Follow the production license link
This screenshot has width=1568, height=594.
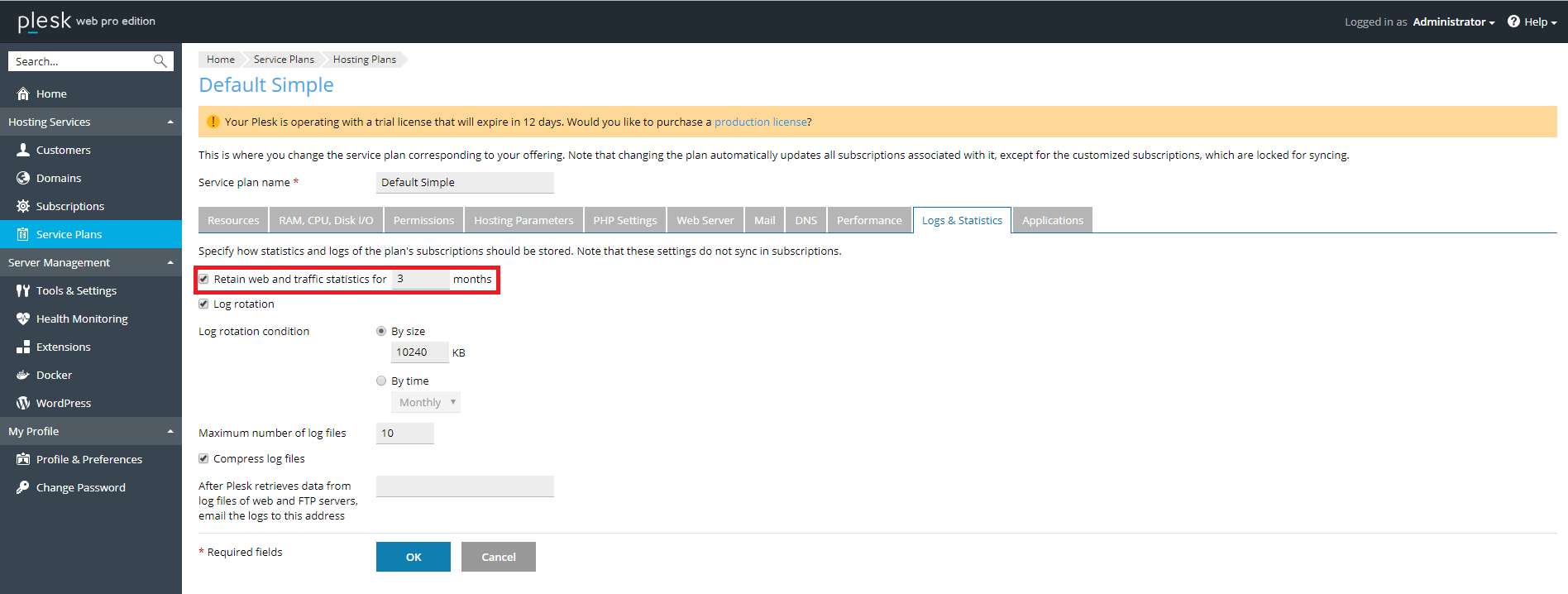(760, 122)
